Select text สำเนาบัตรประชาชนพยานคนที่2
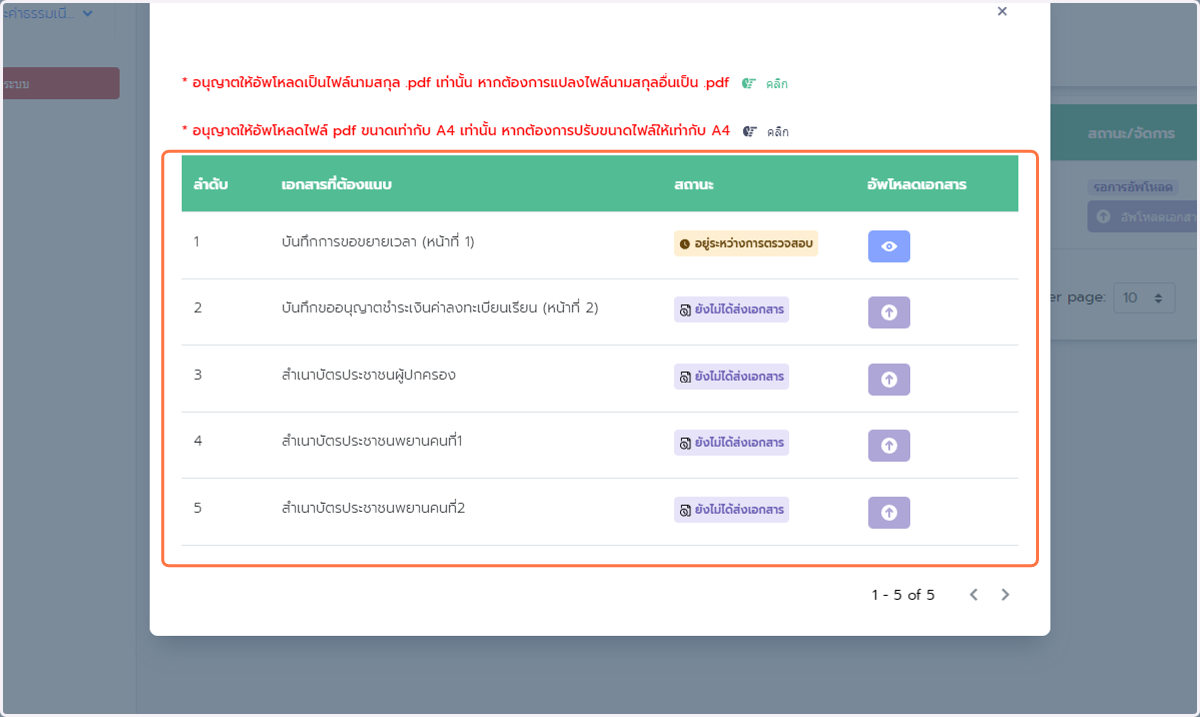1200x717 pixels. pyautogui.click(x=374, y=508)
